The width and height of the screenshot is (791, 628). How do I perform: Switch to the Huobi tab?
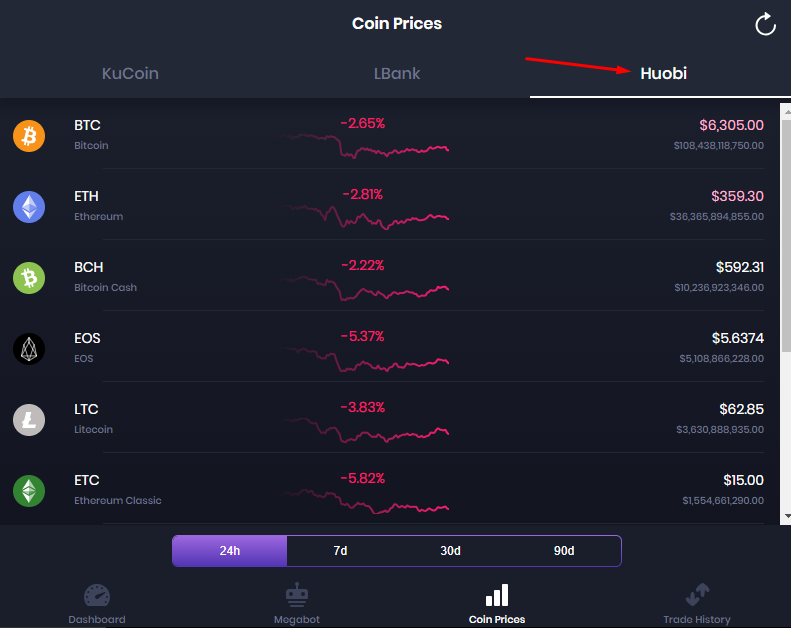click(663, 74)
